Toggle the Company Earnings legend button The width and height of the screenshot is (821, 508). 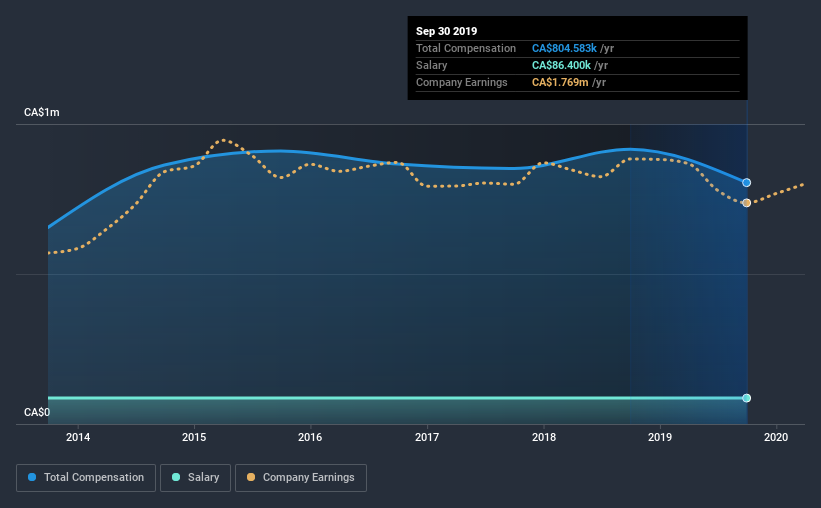click(301, 478)
